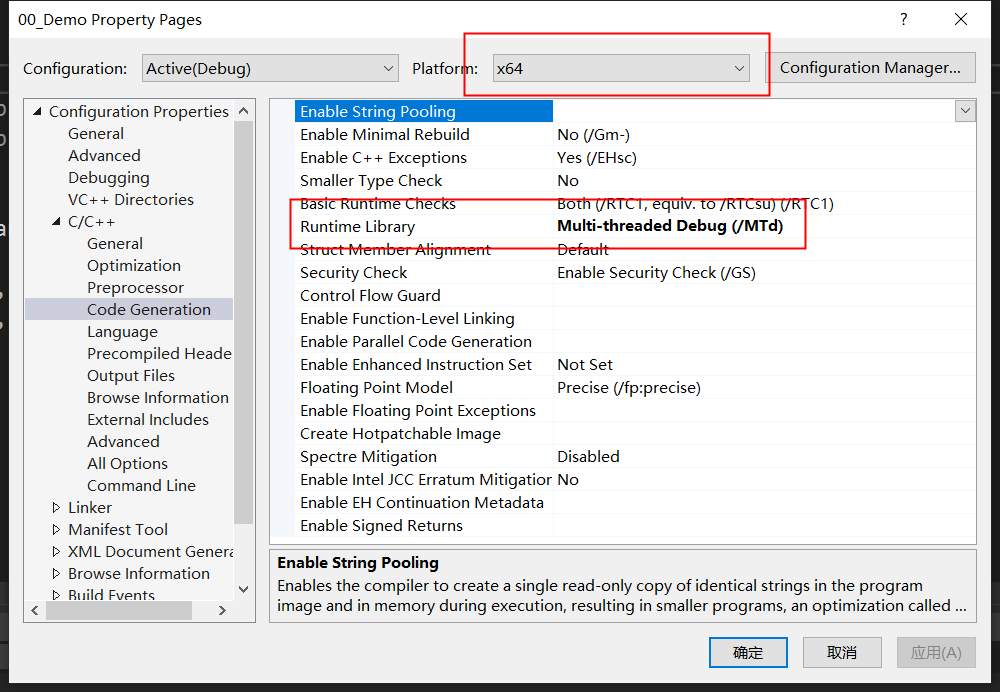1000x692 pixels.
Task: Click the tree horizontal scroll right arrow
Action: [x=222, y=610]
